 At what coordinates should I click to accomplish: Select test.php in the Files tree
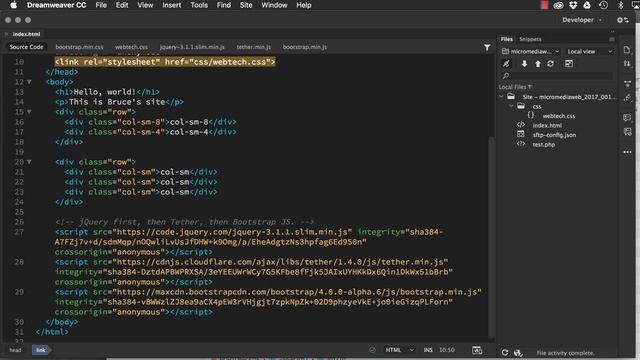point(543,144)
